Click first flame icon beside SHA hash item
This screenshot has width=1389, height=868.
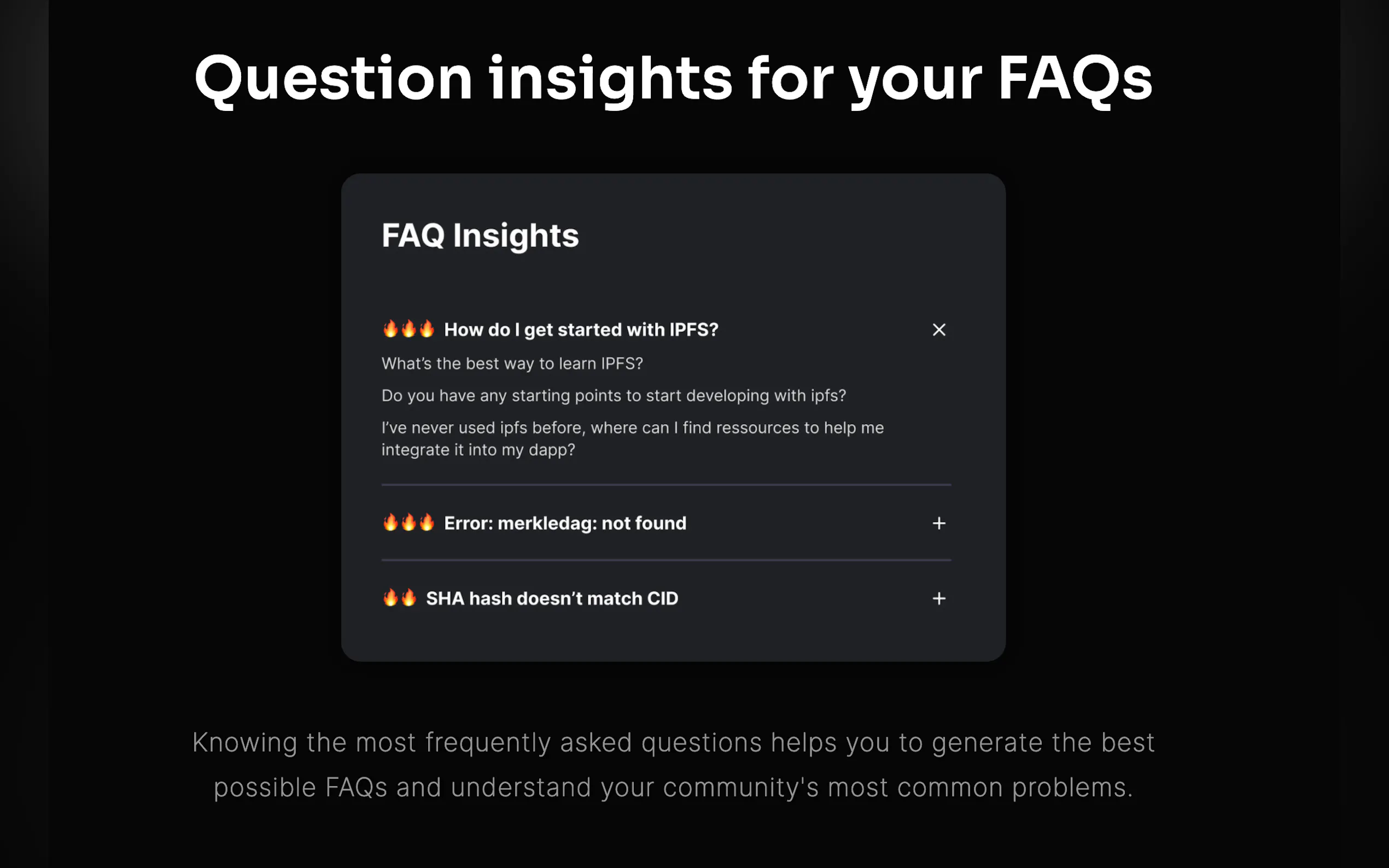click(390, 597)
